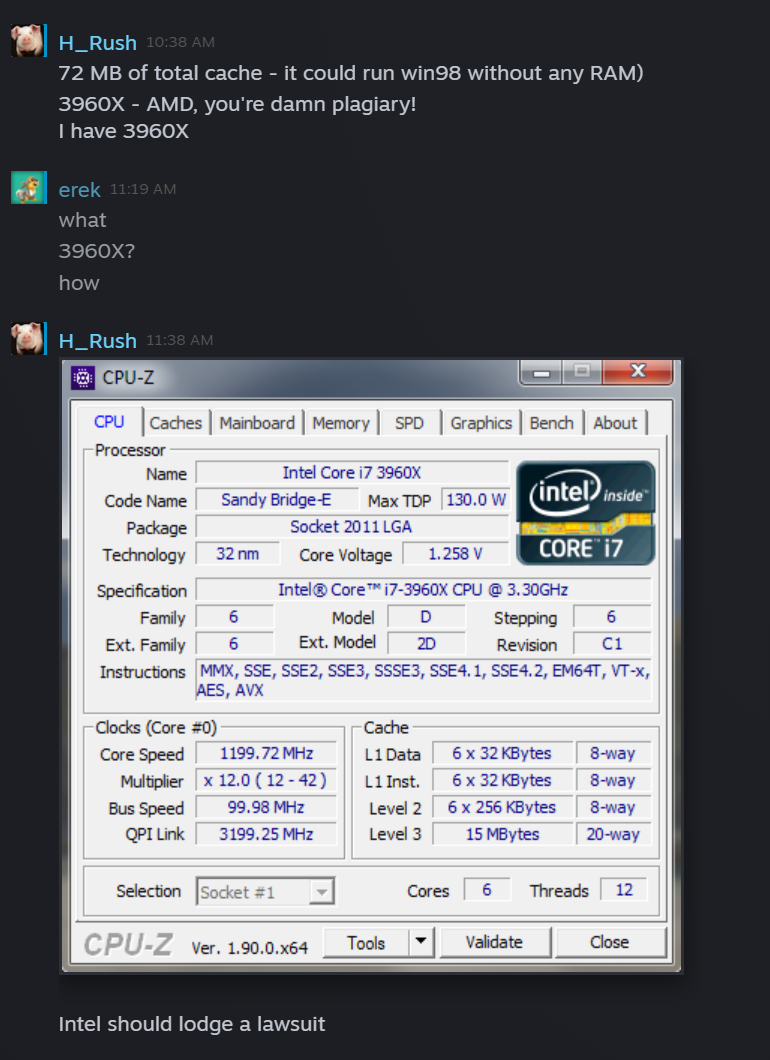
Task: Click the Specification field 'i7-3960X CPU @ 3.30GHz'
Action: 423,589
